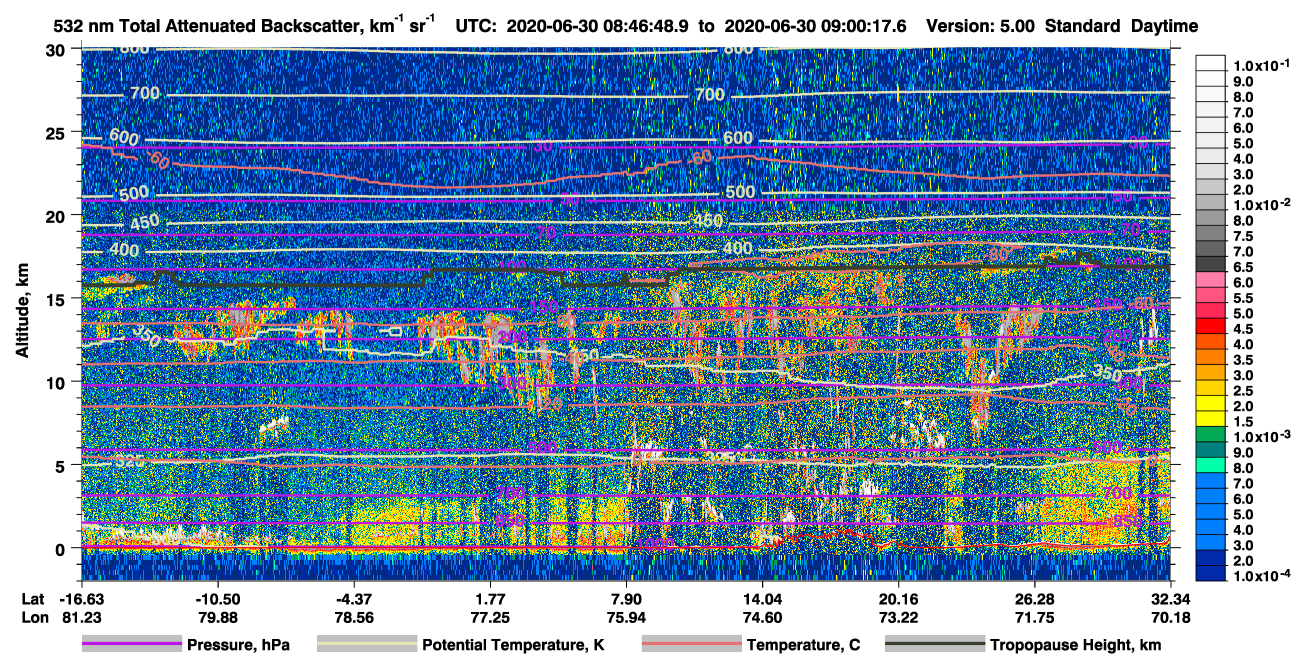Click the 'Pressure, hPa' legend label
Screen dimensions: 1300x667
[x=238, y=646]
